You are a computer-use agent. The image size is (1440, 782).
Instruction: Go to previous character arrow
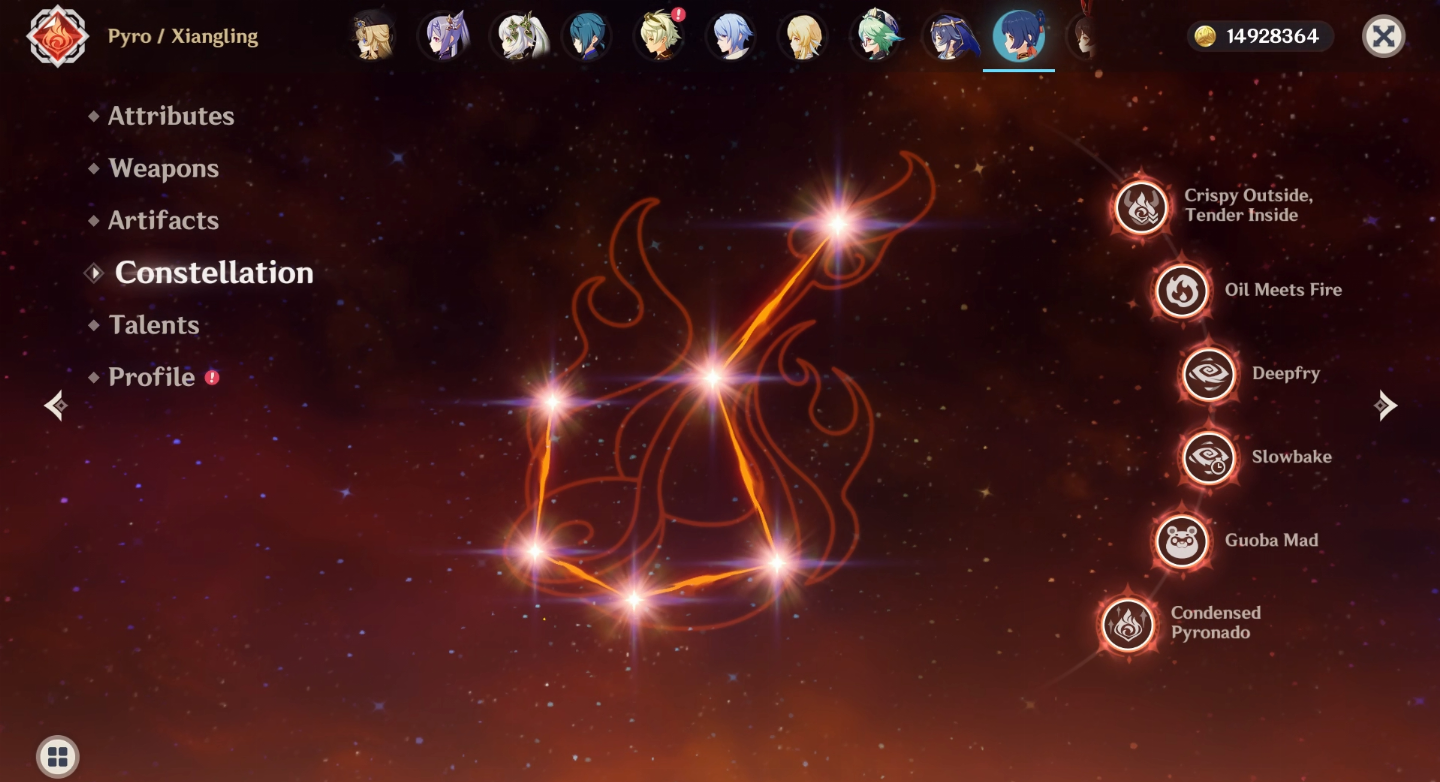click(x=56, y=405)
